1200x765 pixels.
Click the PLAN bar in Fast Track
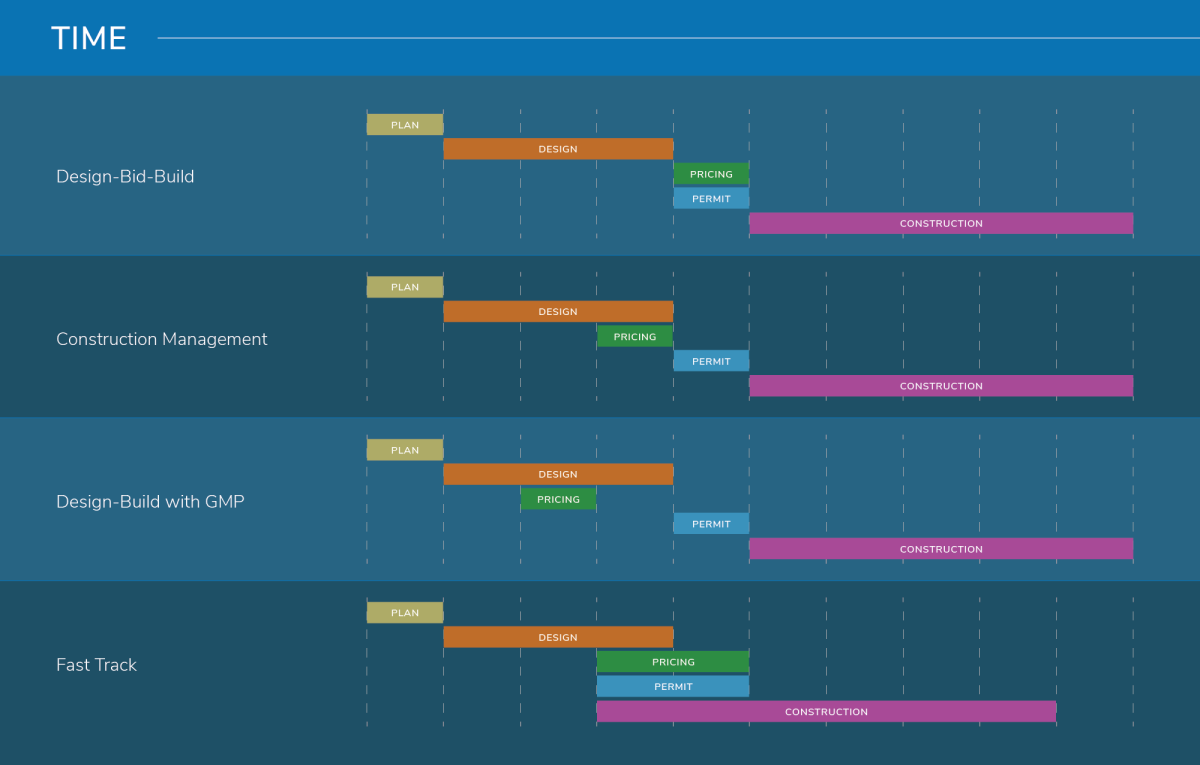(405, 613)
